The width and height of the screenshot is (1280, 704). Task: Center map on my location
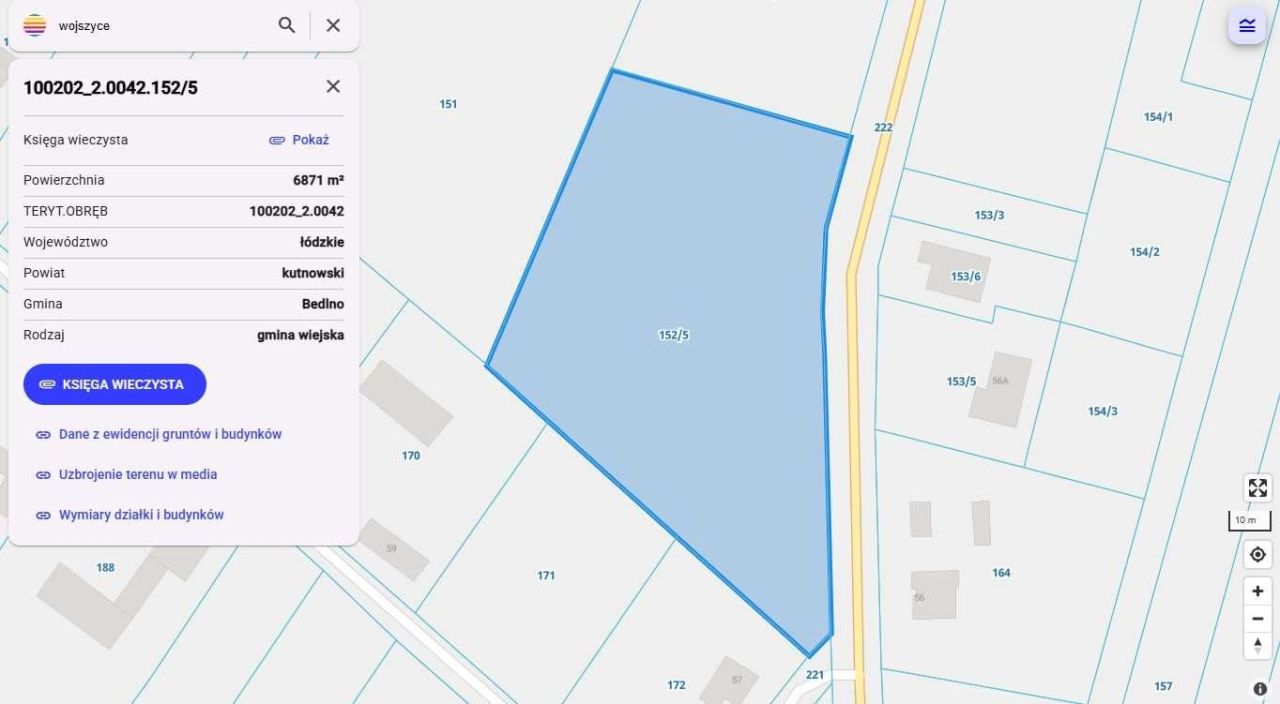click(x=1258, y=554)
